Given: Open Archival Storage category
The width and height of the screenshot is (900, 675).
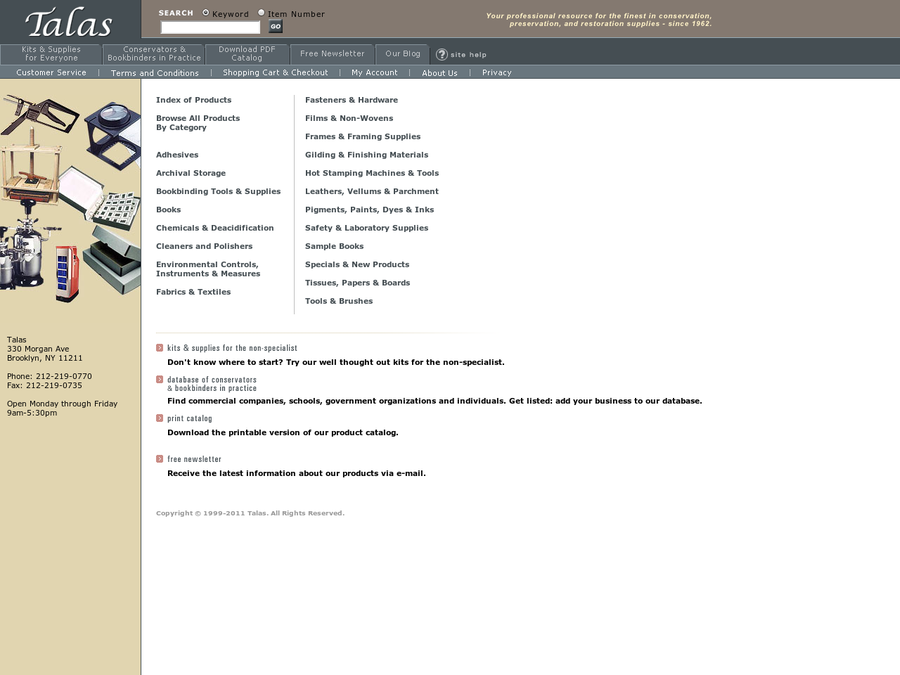Looking at the screenshot, I should pos(191,173).
